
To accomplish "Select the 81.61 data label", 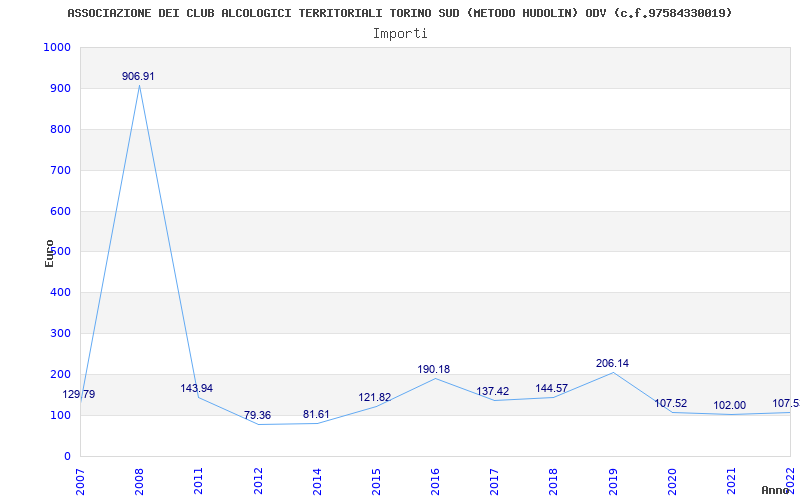I will (316, 414).
